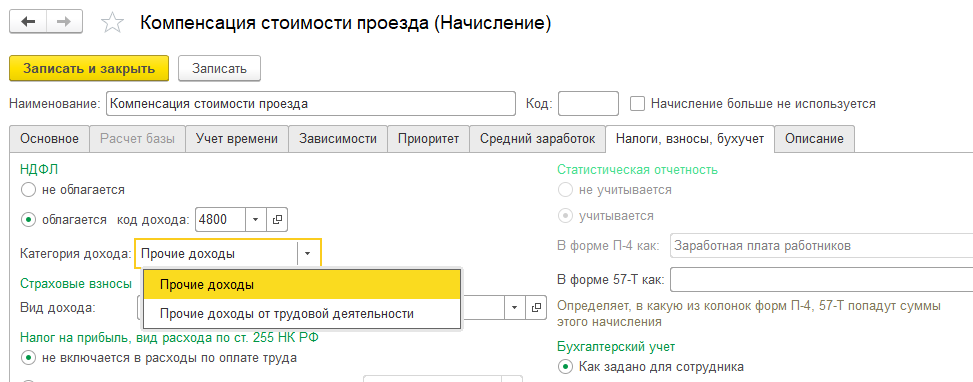Screen dimensions: 973x382
Task: Click the Наименование text field
Action: coord(311,104)
